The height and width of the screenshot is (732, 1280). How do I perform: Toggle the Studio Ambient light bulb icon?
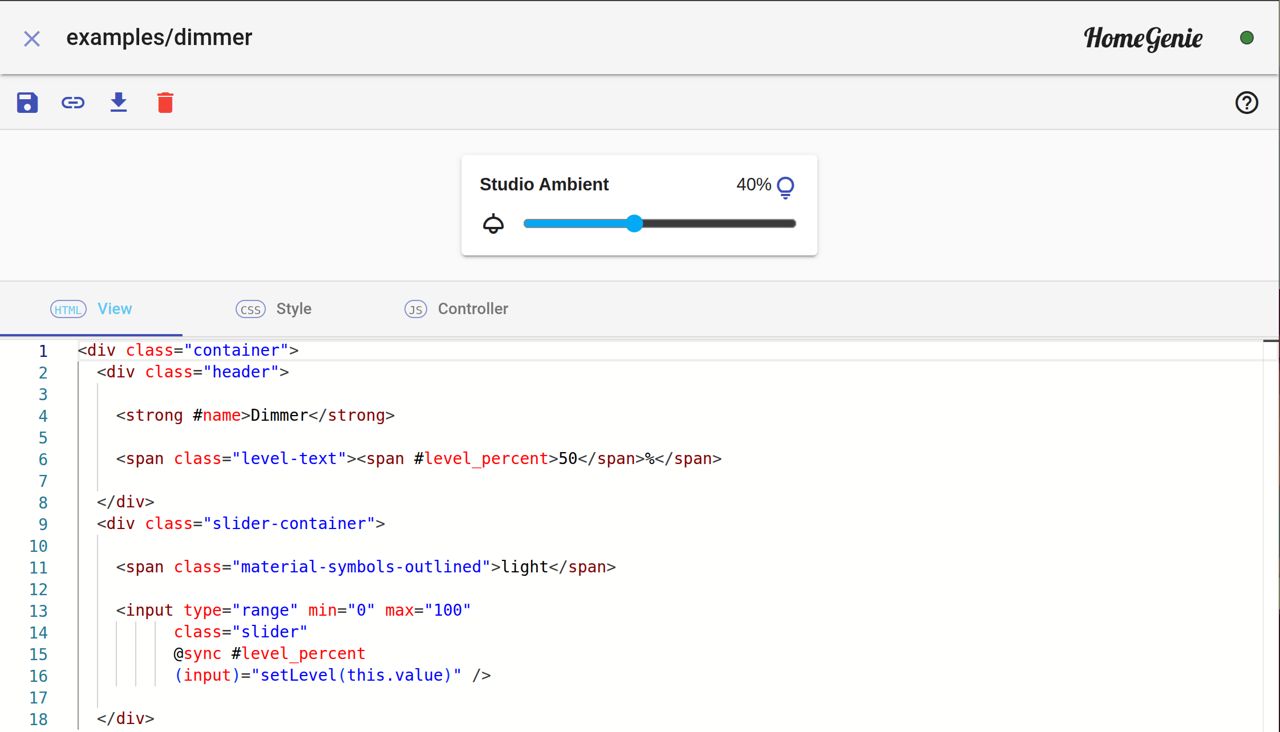786,186
